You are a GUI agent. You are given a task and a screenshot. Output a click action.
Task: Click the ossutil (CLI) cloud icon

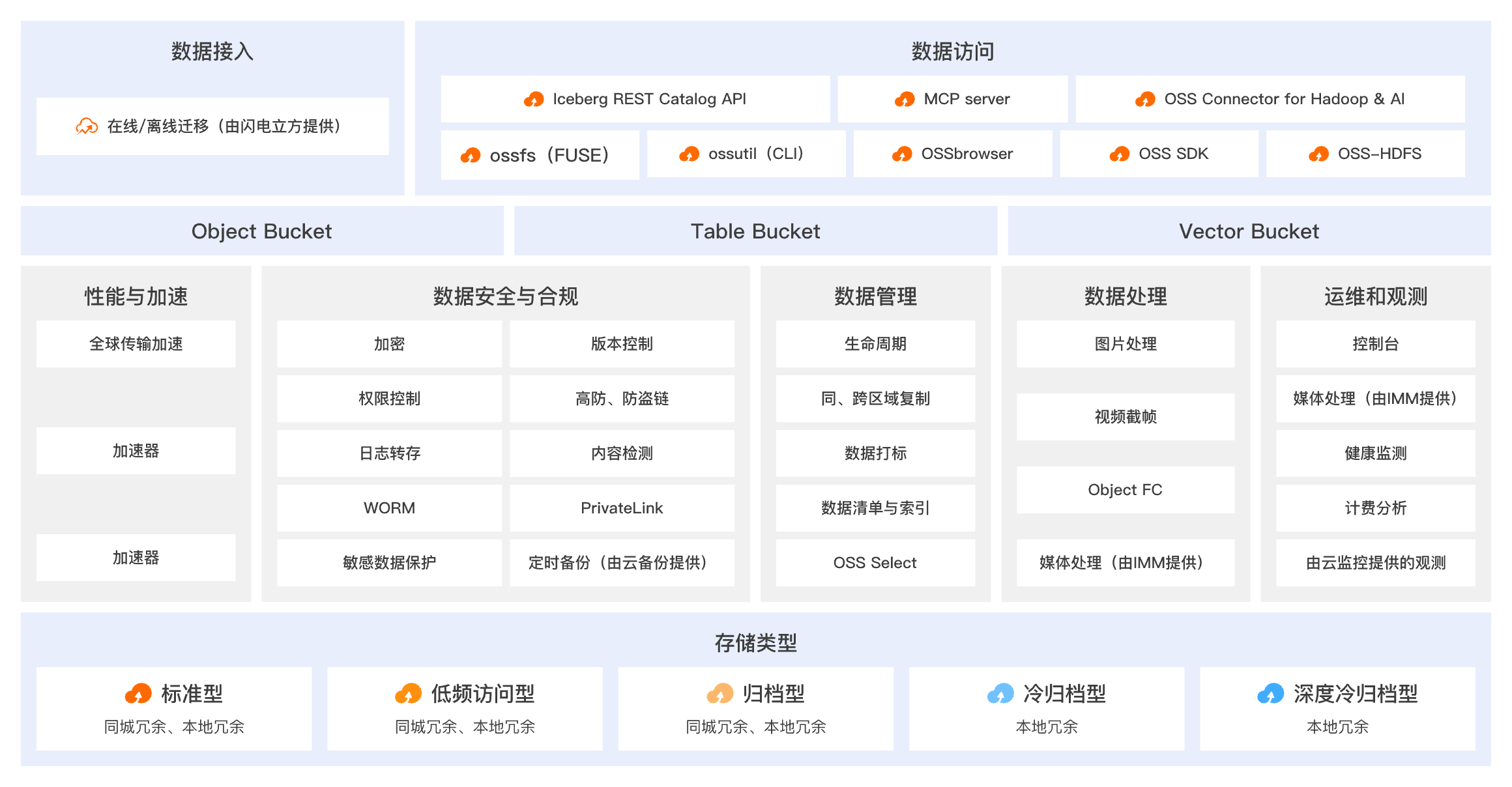(x=689, y=154)
